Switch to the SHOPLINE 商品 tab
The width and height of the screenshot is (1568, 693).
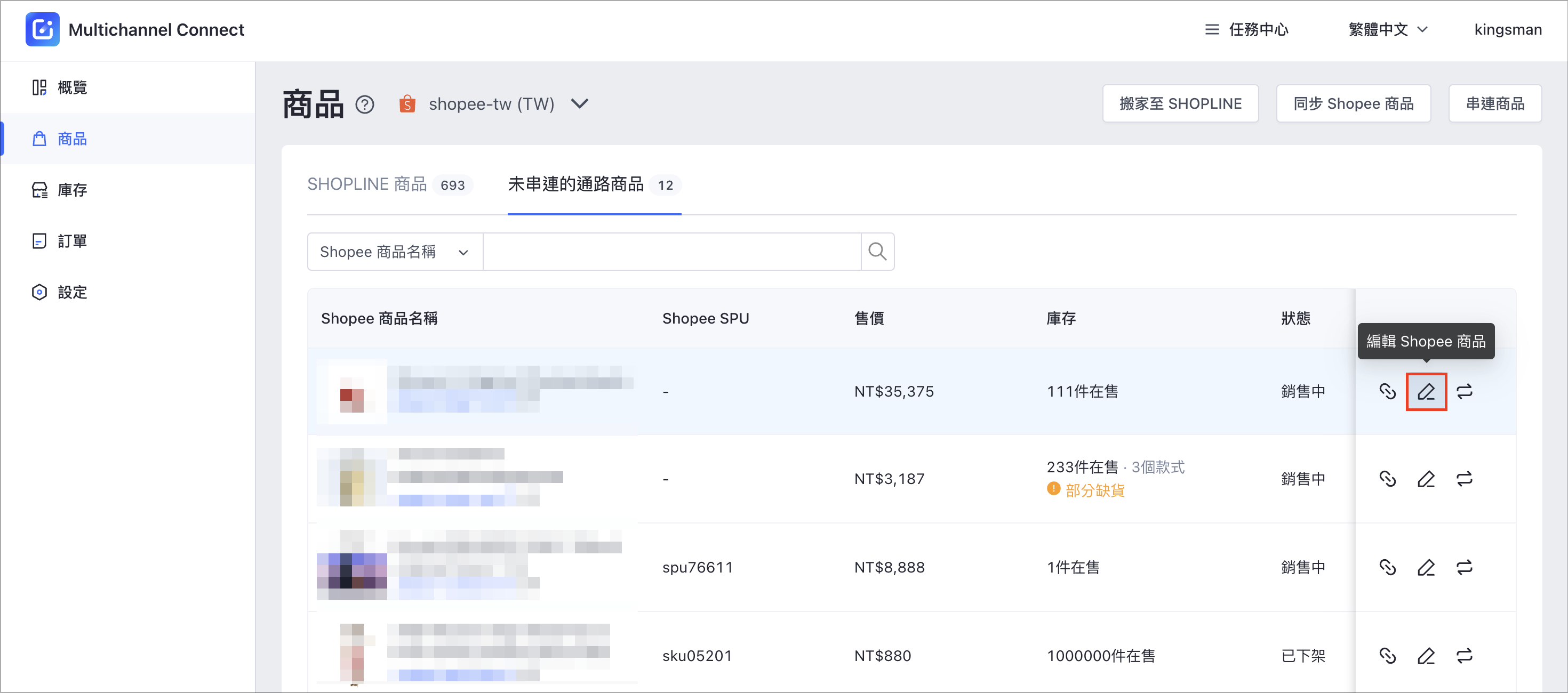[x=389, y=184]
